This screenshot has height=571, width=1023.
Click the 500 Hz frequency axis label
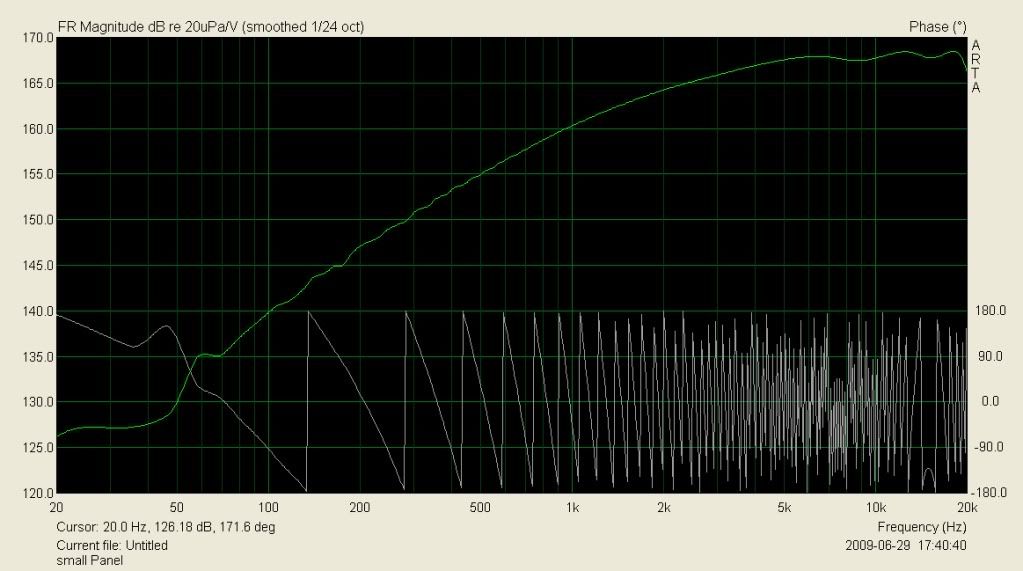(x=480, y=508)
